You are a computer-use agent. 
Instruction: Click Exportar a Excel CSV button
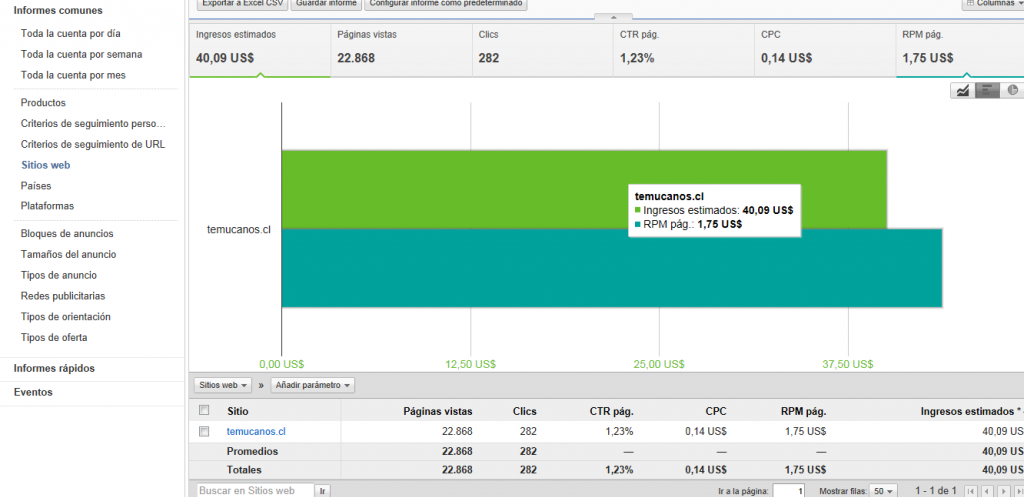pyautogui.click(x=242, y=3)
